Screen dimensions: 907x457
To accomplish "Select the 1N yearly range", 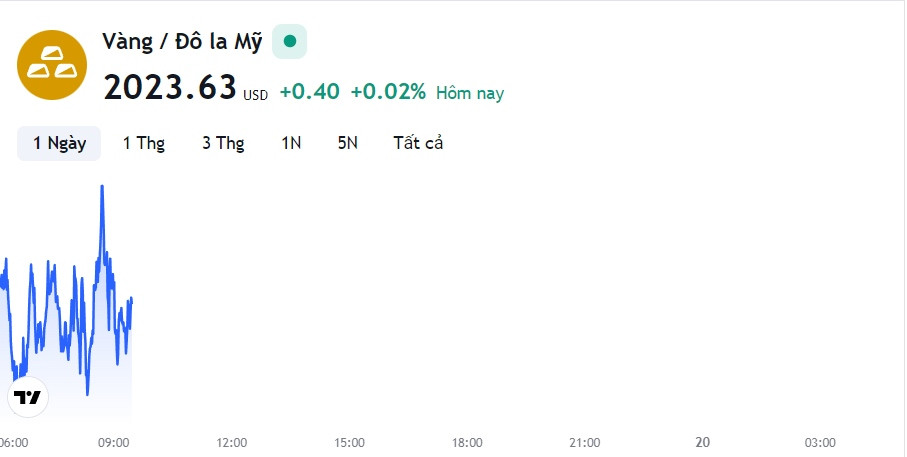I will click(x=291, y=143).
